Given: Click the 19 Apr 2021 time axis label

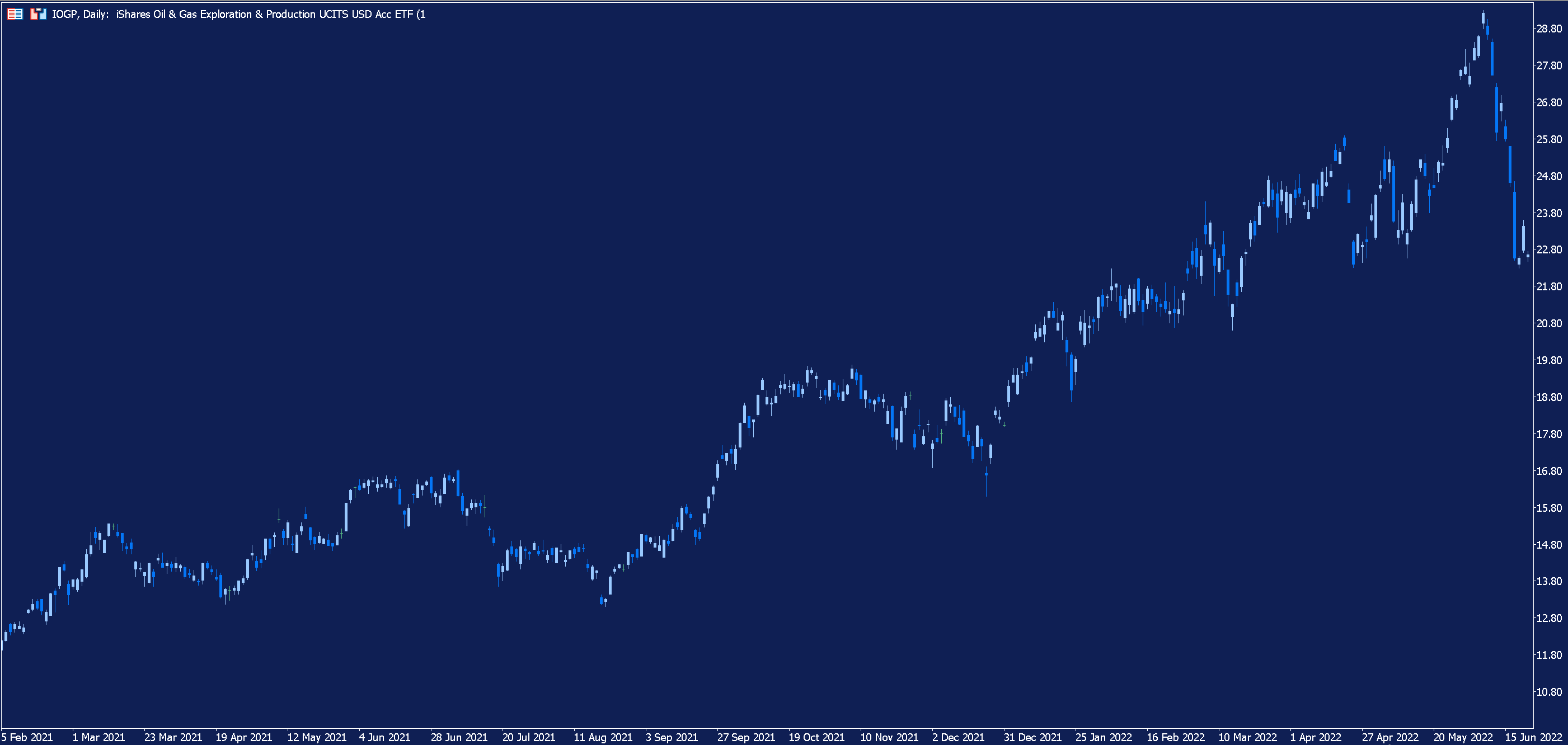Looking at the screenshot, I should pyautogui.click(x=243, y=737).
